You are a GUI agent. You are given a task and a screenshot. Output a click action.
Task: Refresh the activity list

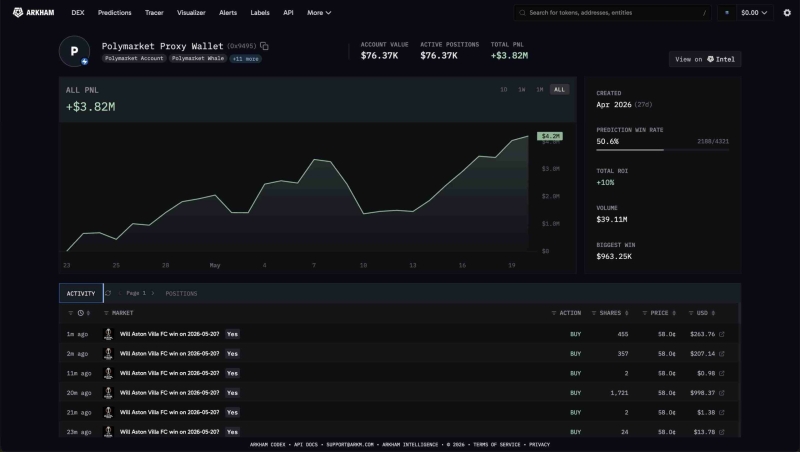[108, 293]
